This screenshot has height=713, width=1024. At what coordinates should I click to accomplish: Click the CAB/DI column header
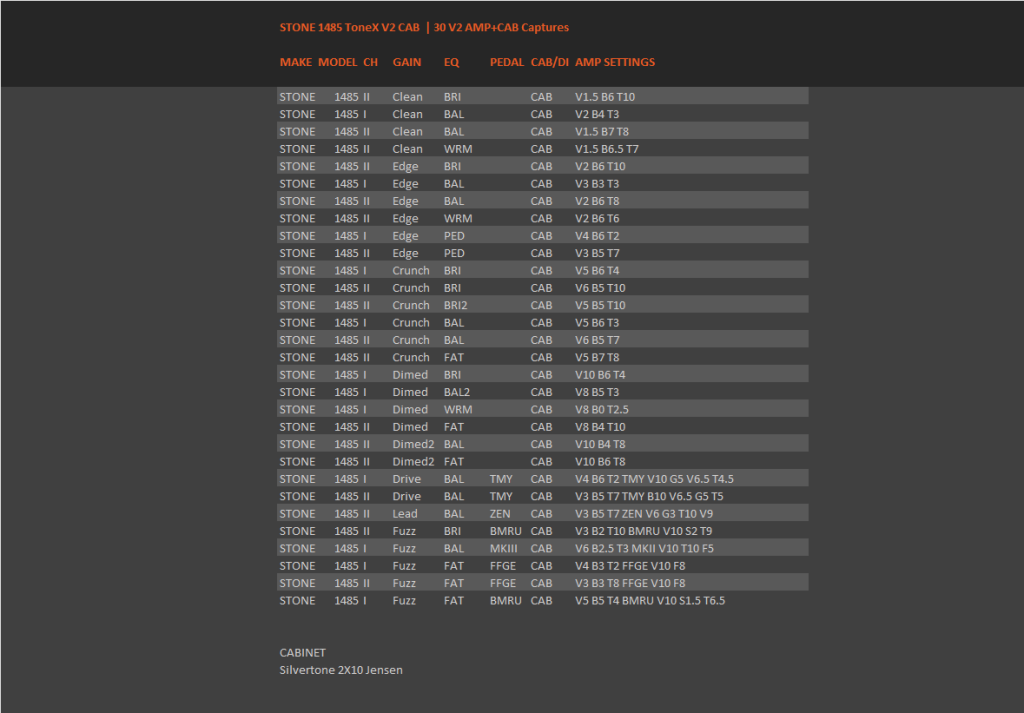coord(550,62)
